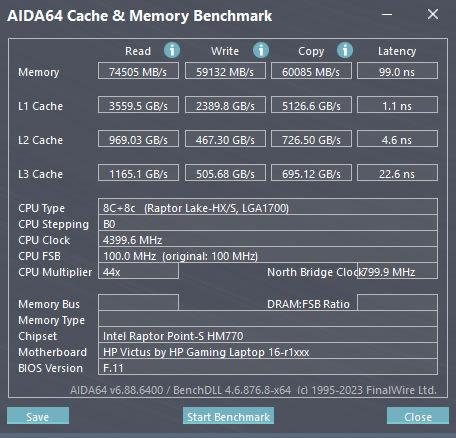The width and height of the screenshot is (456, 438).
Task: Click the L1 Cache Copy 5126.6 GB/s value
Action: tap(311, 105)
